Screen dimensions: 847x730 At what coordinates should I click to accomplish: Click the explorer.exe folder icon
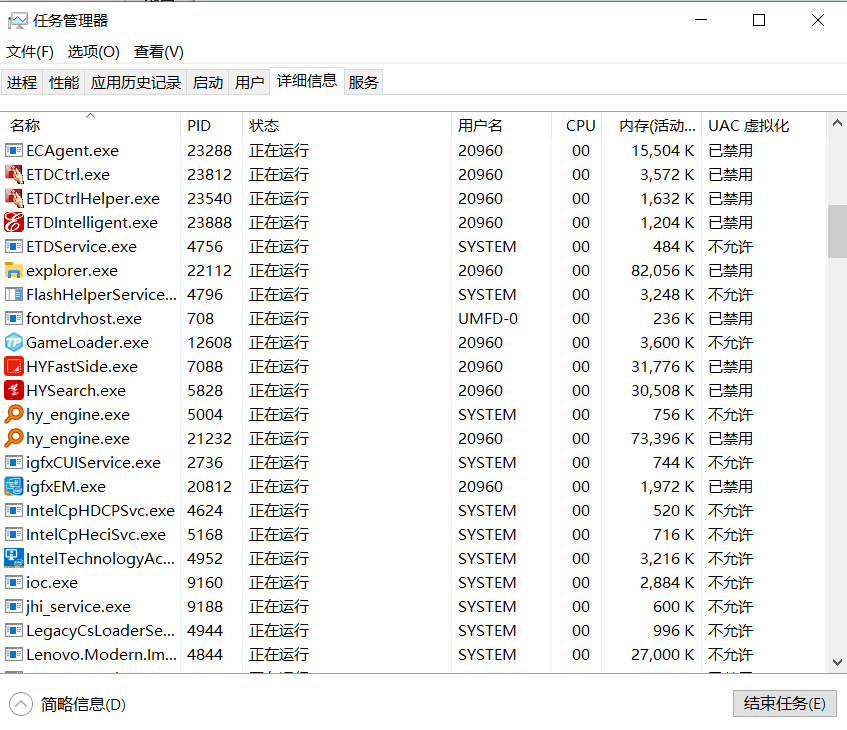point(14,270)
